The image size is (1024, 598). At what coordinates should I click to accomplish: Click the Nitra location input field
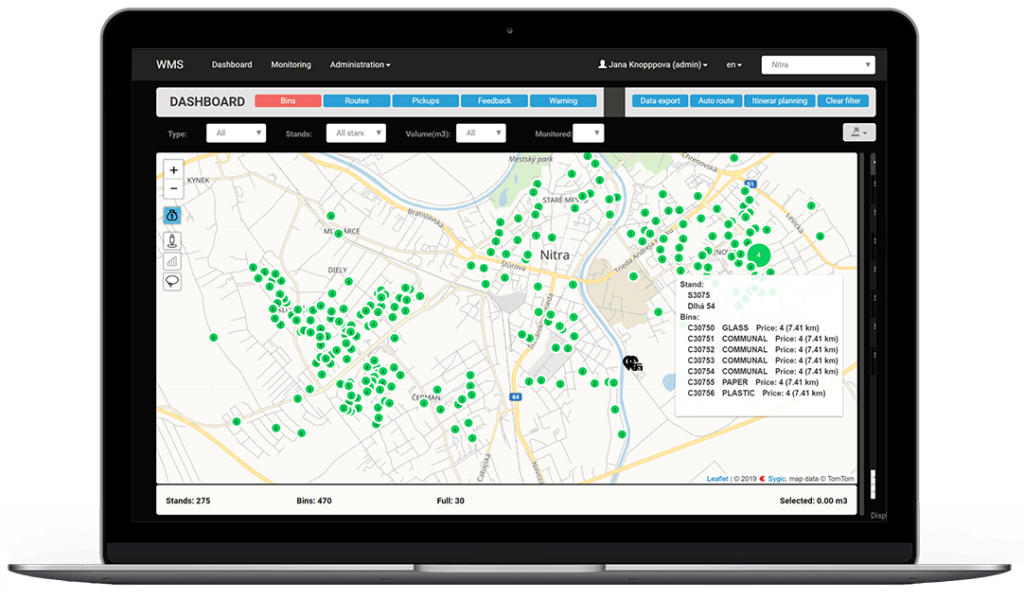coord(818,64)
